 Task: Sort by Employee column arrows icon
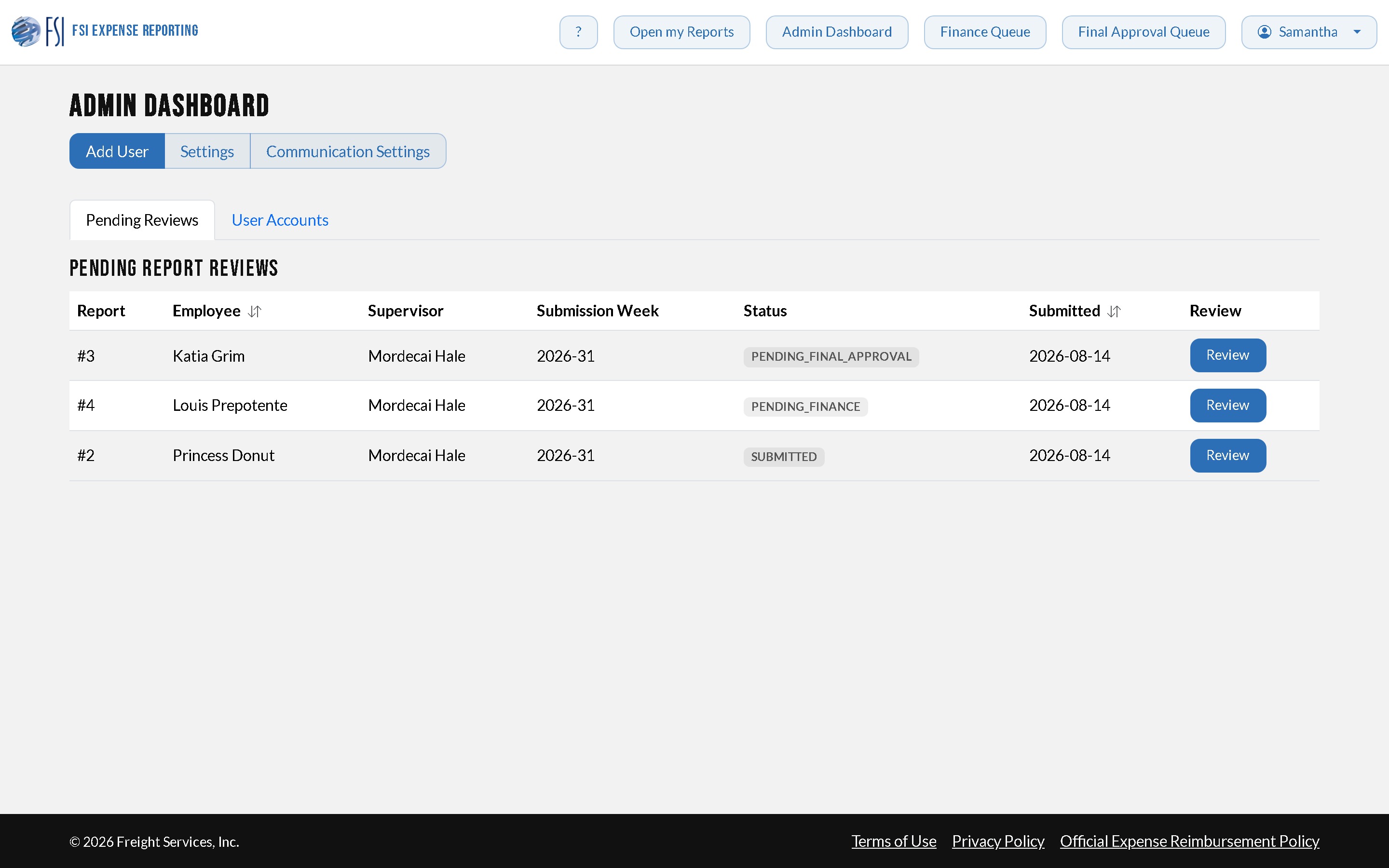255,311
